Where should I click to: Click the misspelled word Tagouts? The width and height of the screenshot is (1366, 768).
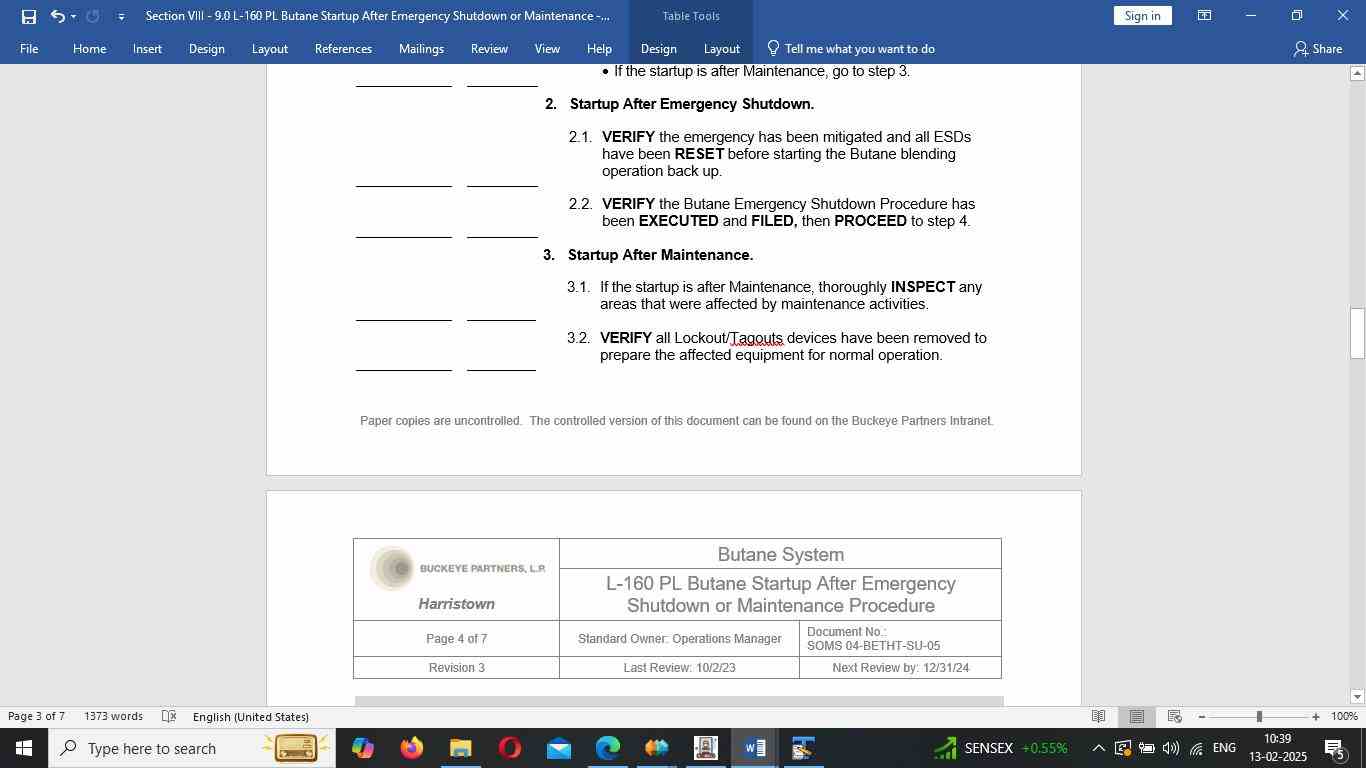pyautogui.click(x=757, y=338)
